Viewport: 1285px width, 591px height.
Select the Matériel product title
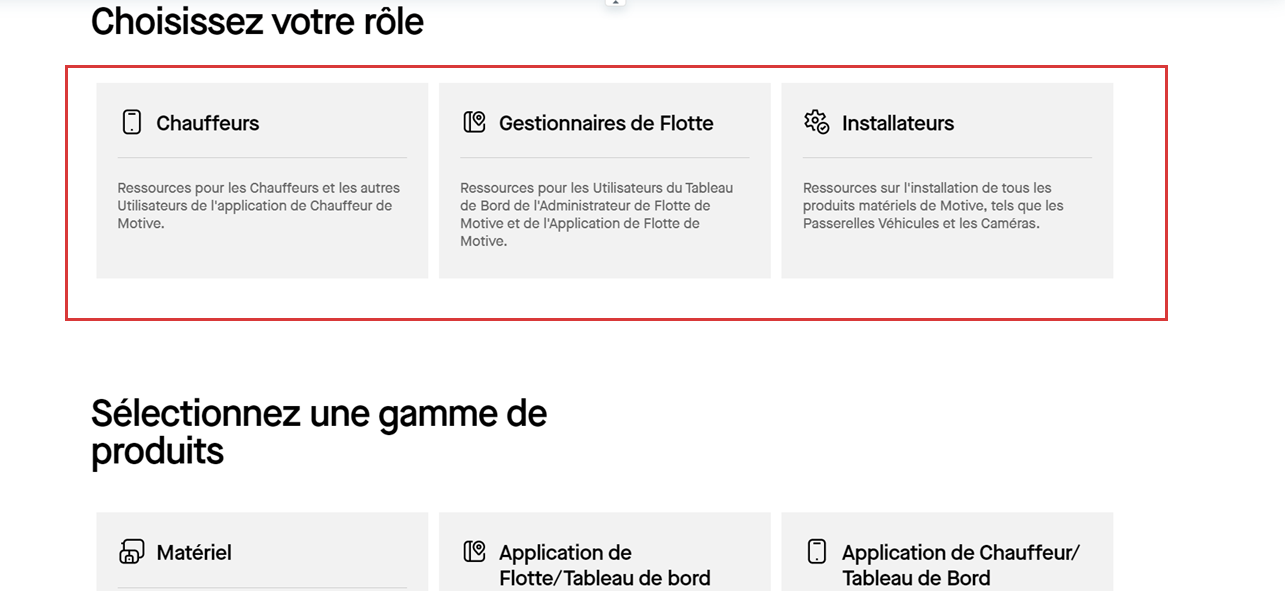[194, 552]
